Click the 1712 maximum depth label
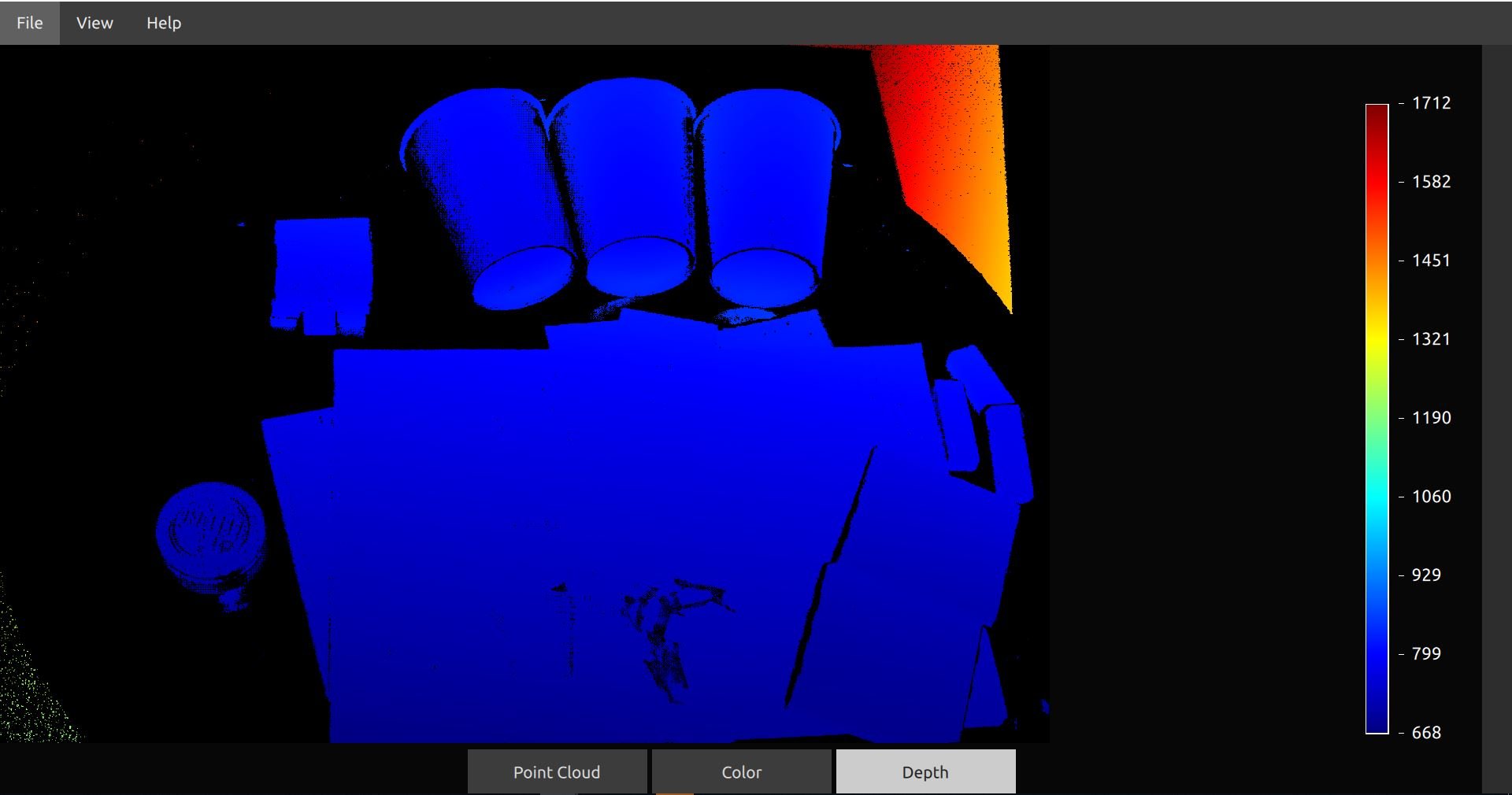Screen dimensions: 1512x795 pos(1431,103)
